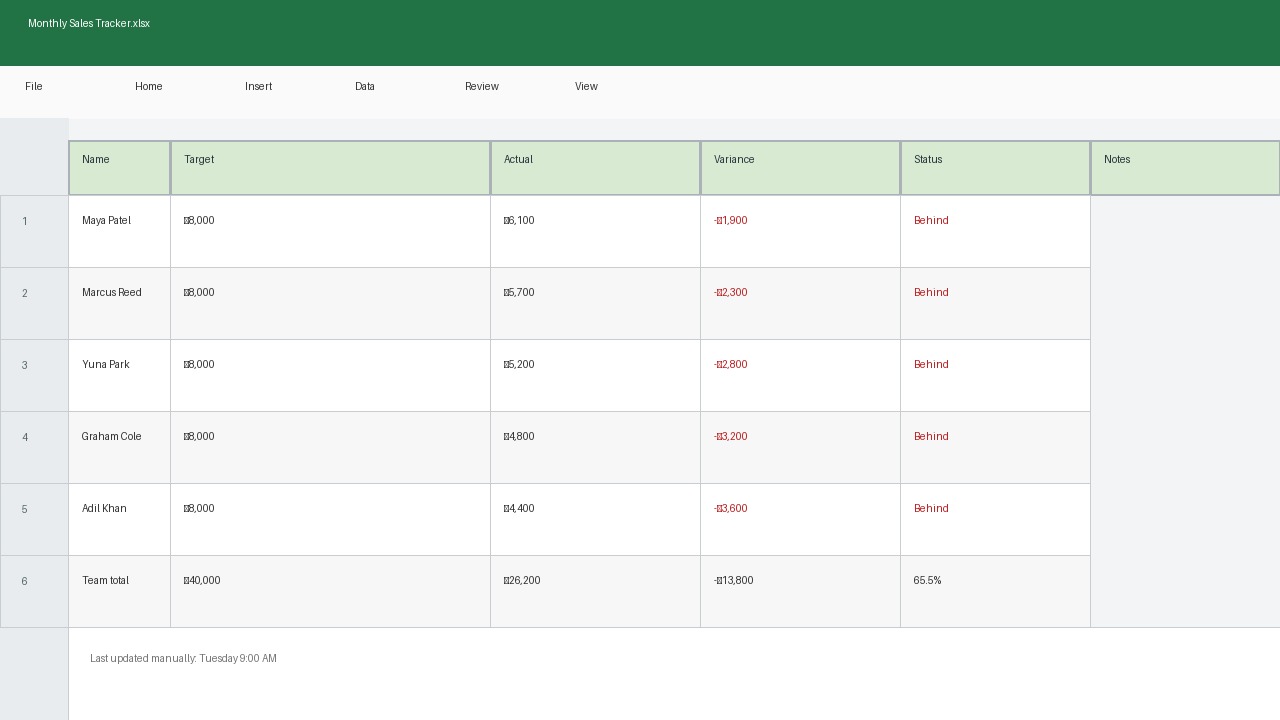This screenshot has width=1280, height=720.
Task: Select row header 6
Action: tap(34, 592)
